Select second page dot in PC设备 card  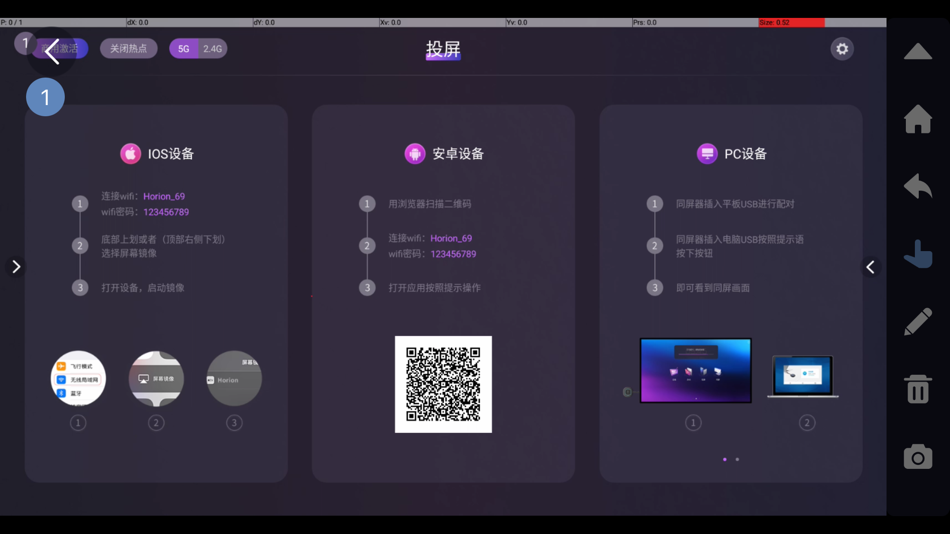tap(737, 459)
